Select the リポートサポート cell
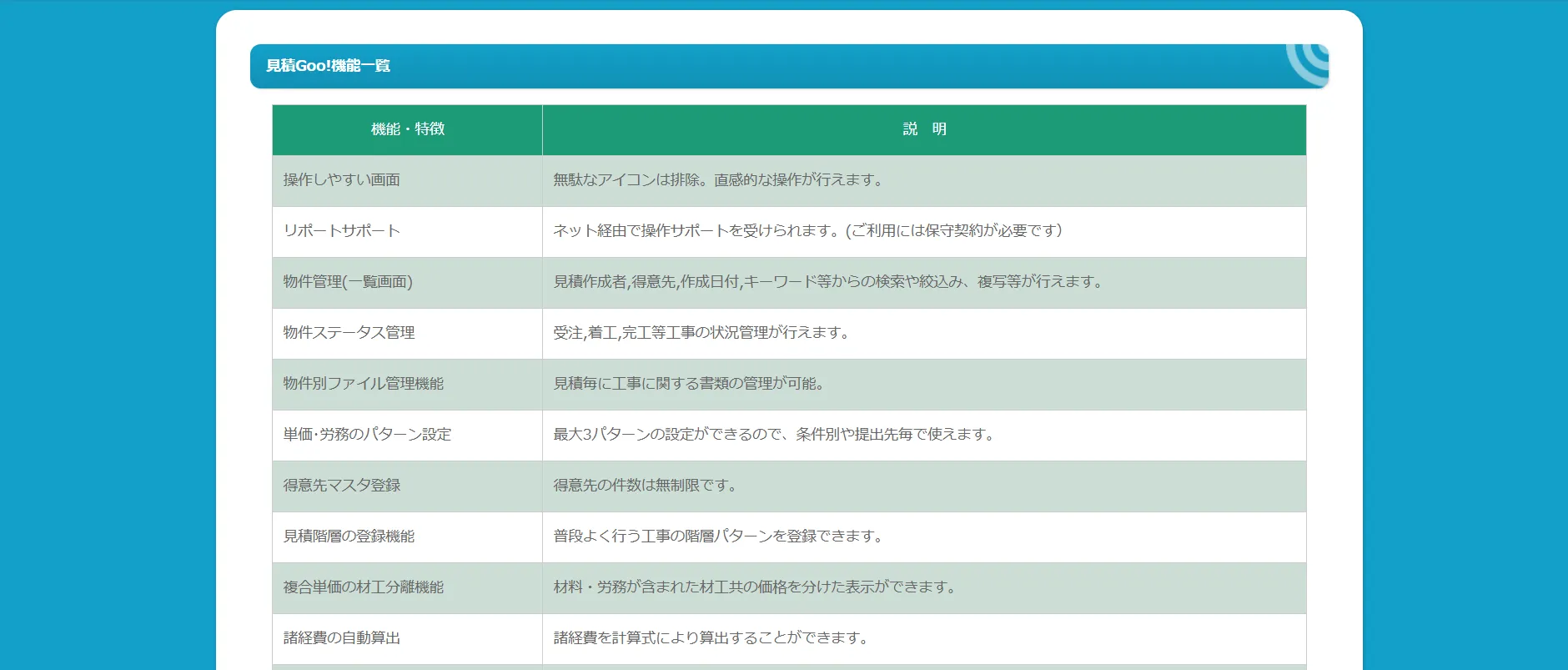 click(408, 231)
